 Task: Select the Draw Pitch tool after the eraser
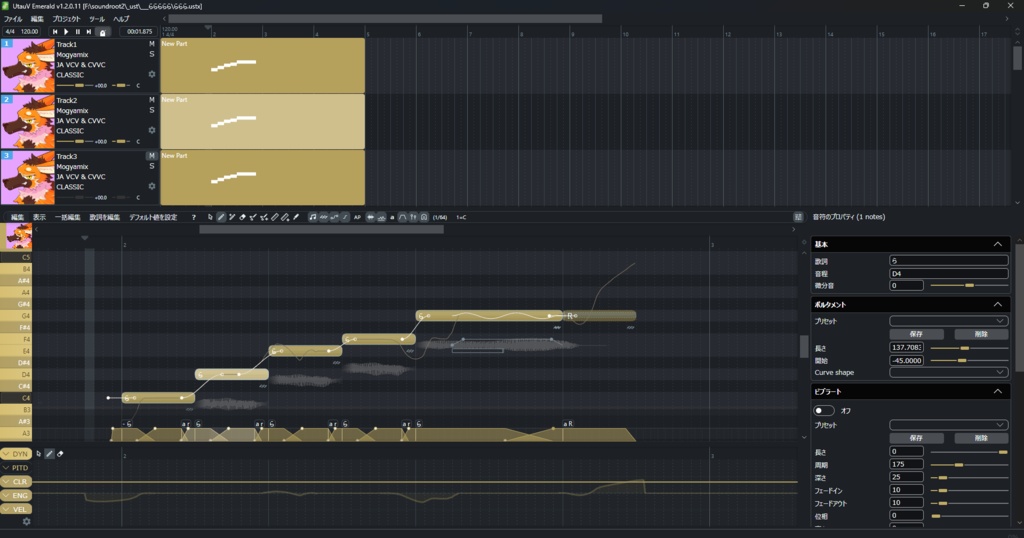pos(253,217)
